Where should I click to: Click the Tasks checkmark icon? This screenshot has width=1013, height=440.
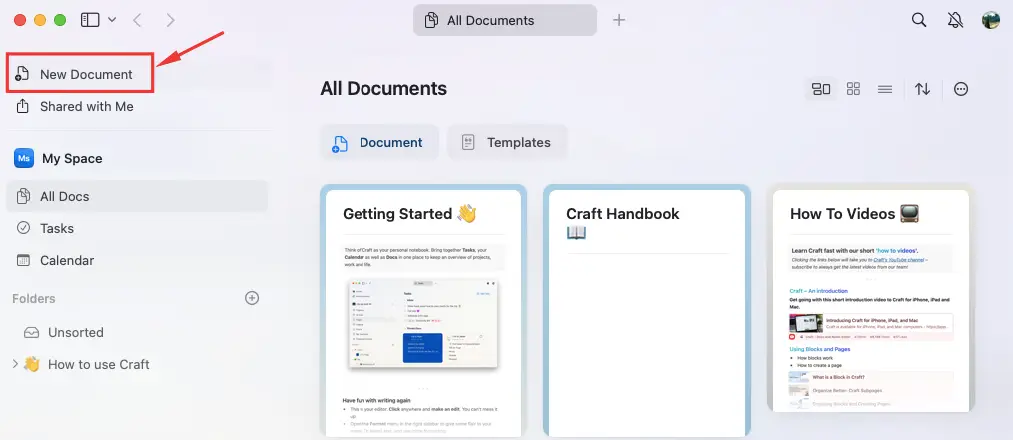click(23, 228)
